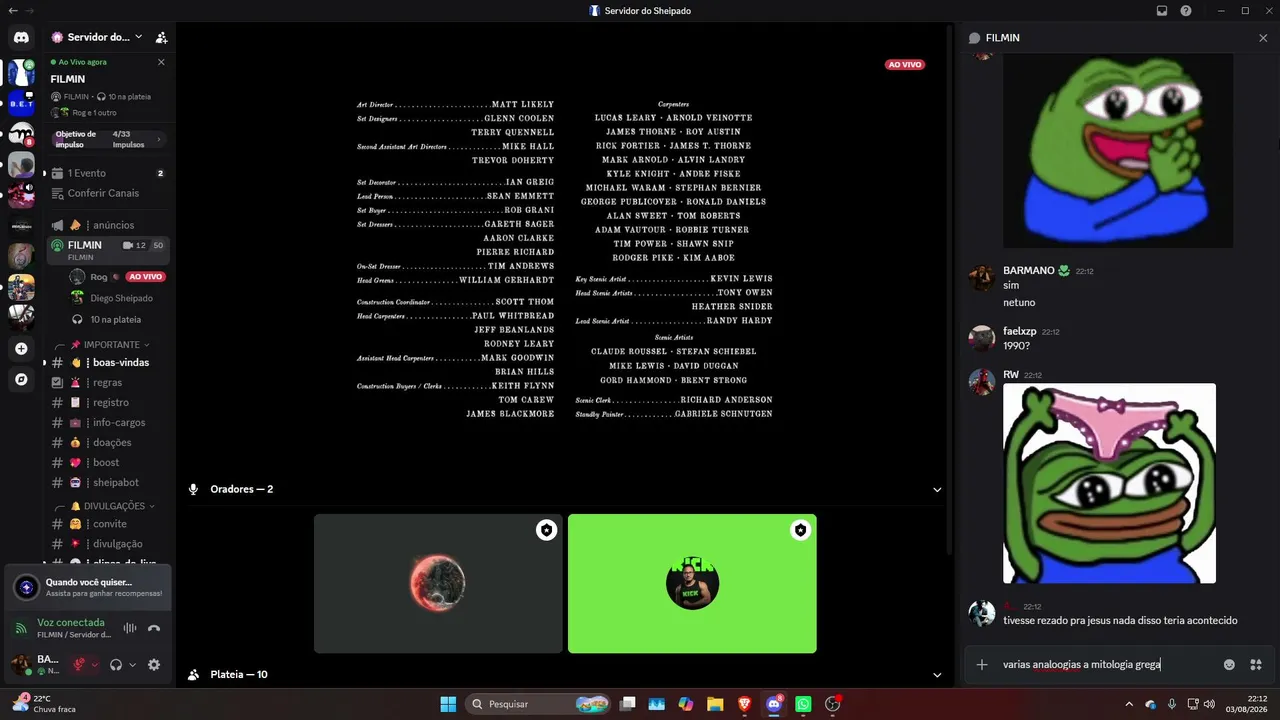Select the FILMIN stage channel
Viewport: 1280px width, 720px height.
click(x=109, y=250)
